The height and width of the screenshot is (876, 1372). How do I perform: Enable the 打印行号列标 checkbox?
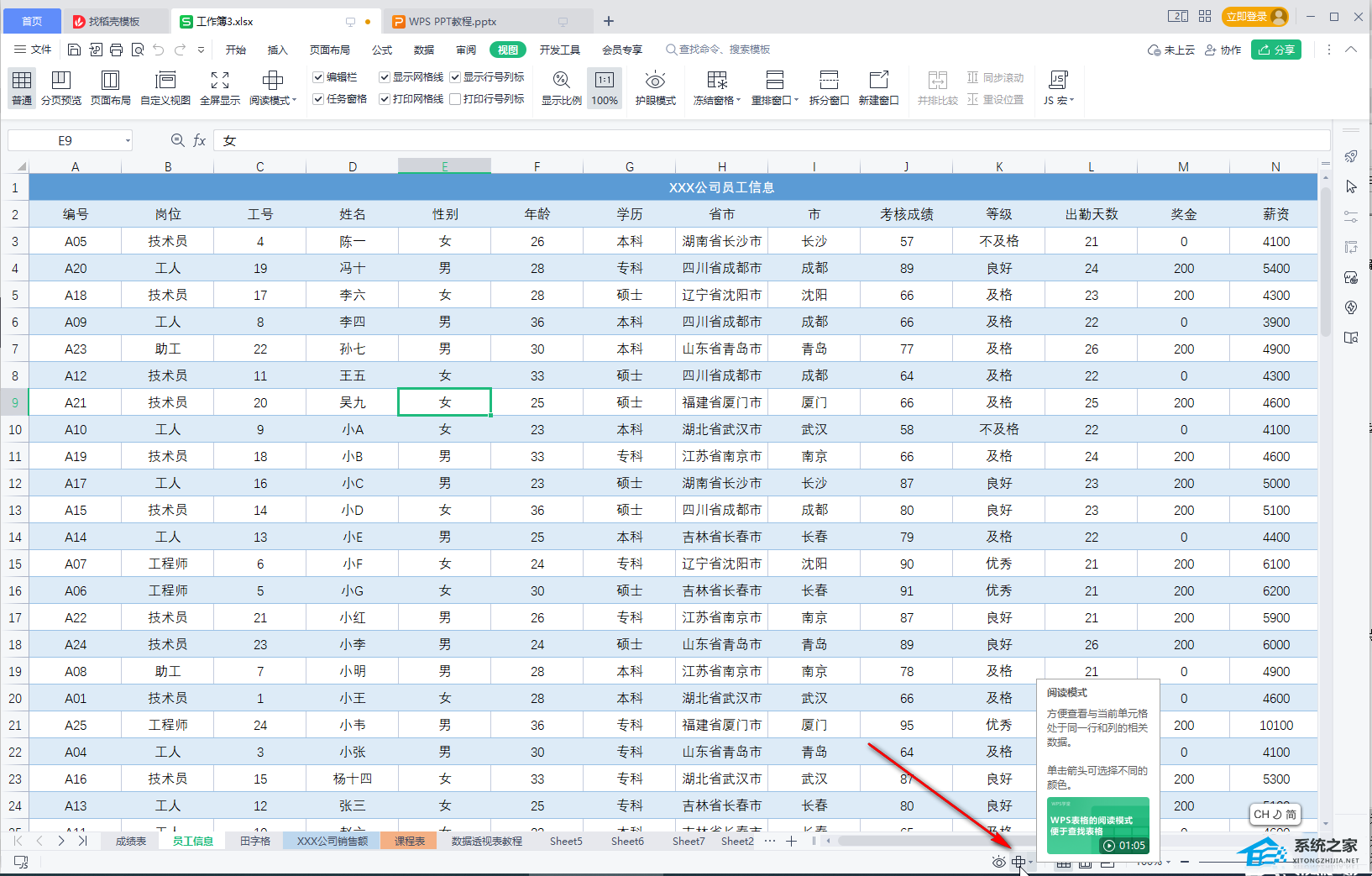455,99
